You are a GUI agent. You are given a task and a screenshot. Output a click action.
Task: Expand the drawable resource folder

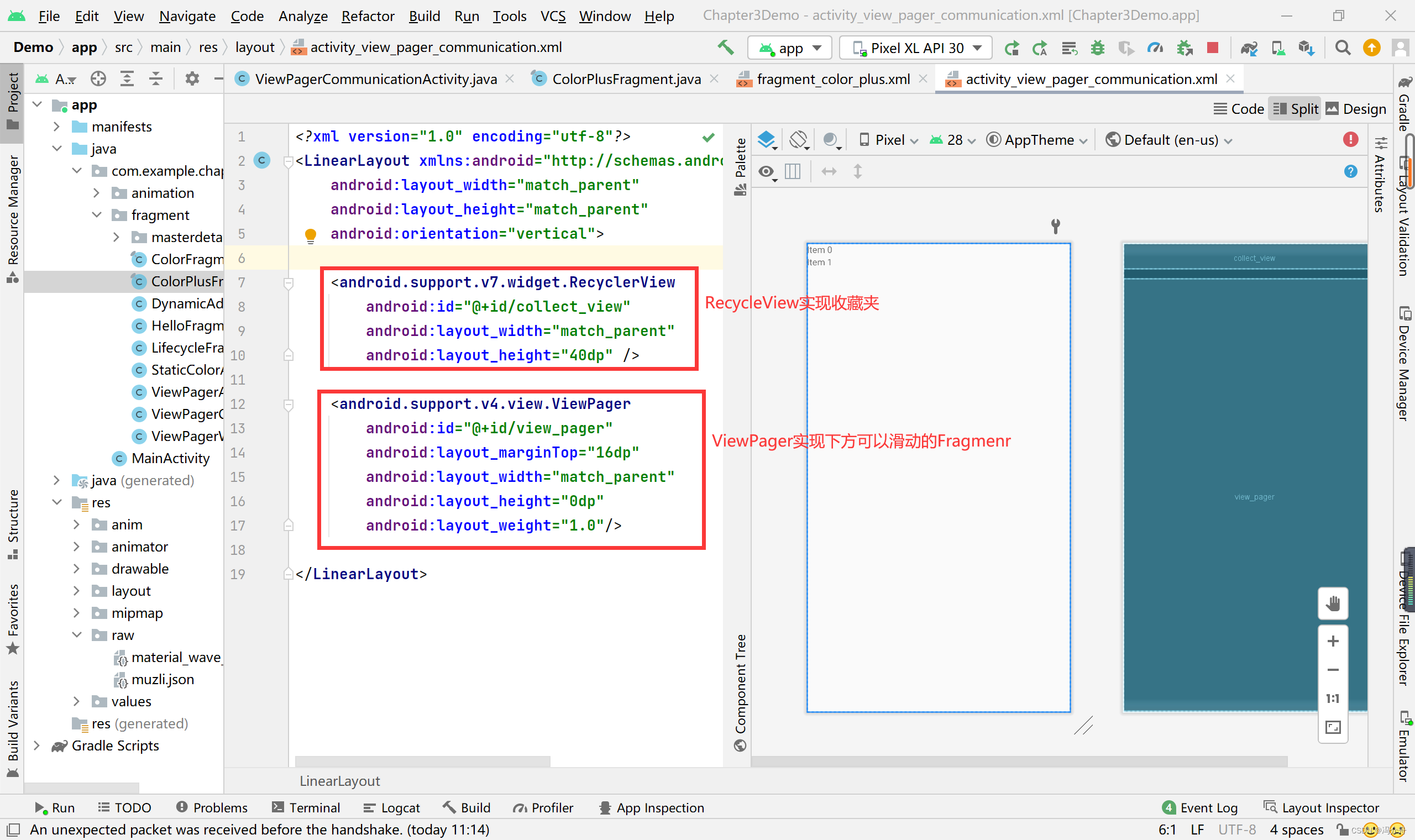76,569
